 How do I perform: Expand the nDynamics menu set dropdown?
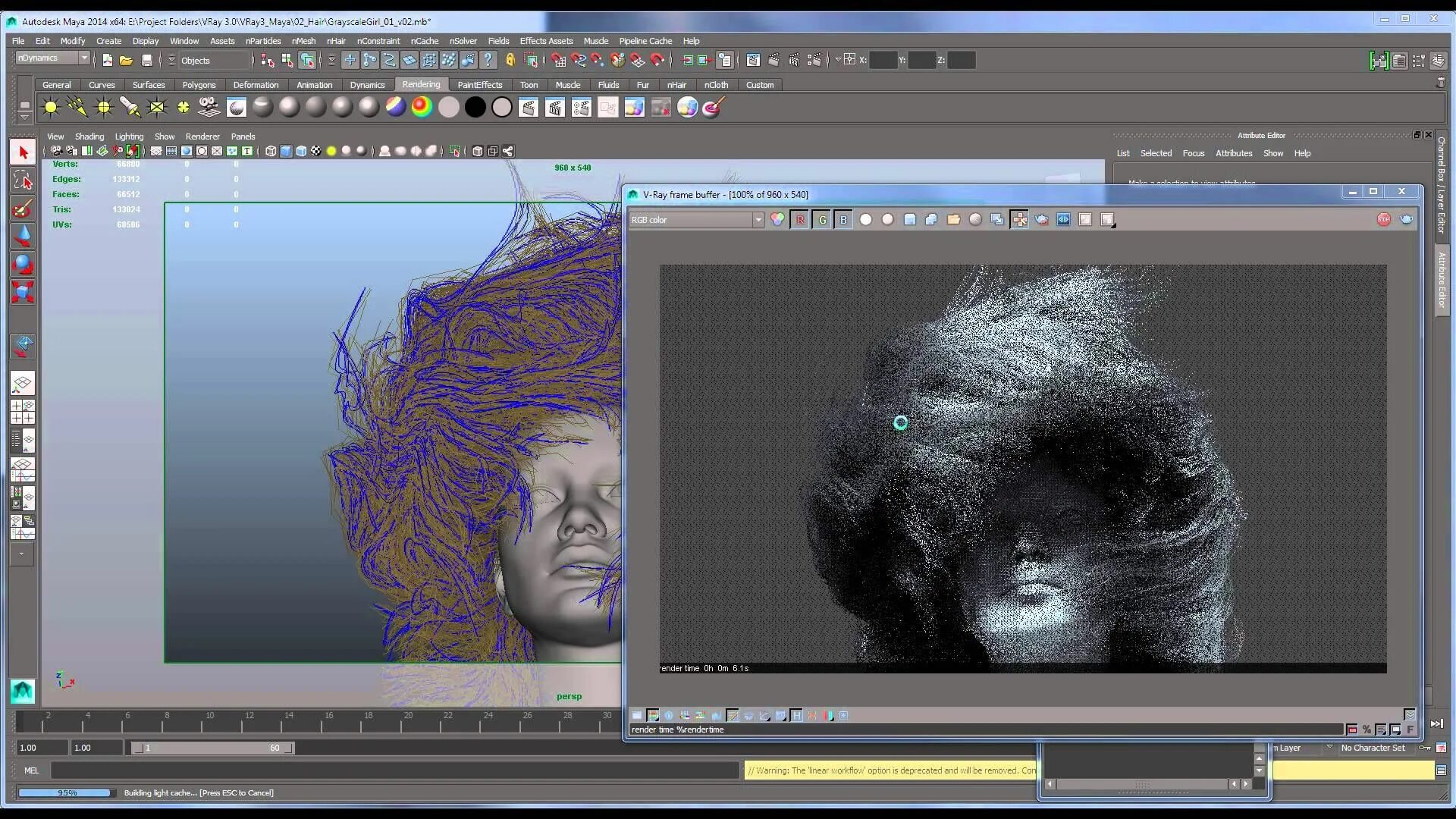(x=84, y=58)
